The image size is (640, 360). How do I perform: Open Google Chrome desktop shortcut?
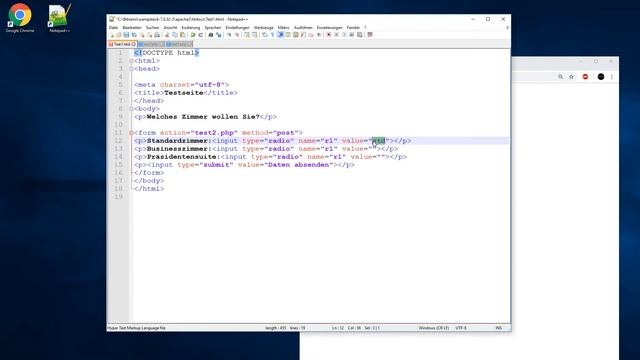pos(20,18)
